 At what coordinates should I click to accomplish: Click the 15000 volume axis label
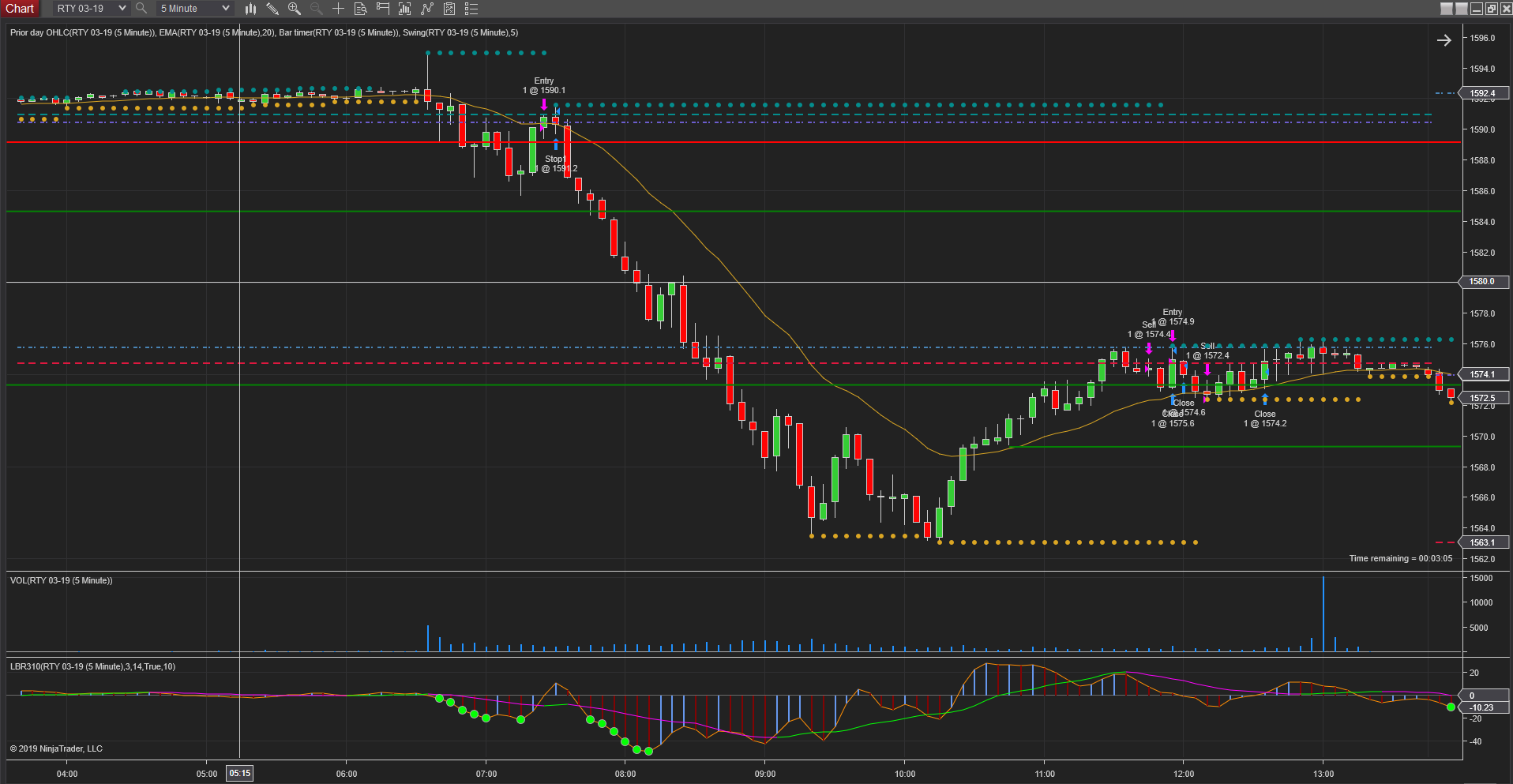click(1481, 578)
